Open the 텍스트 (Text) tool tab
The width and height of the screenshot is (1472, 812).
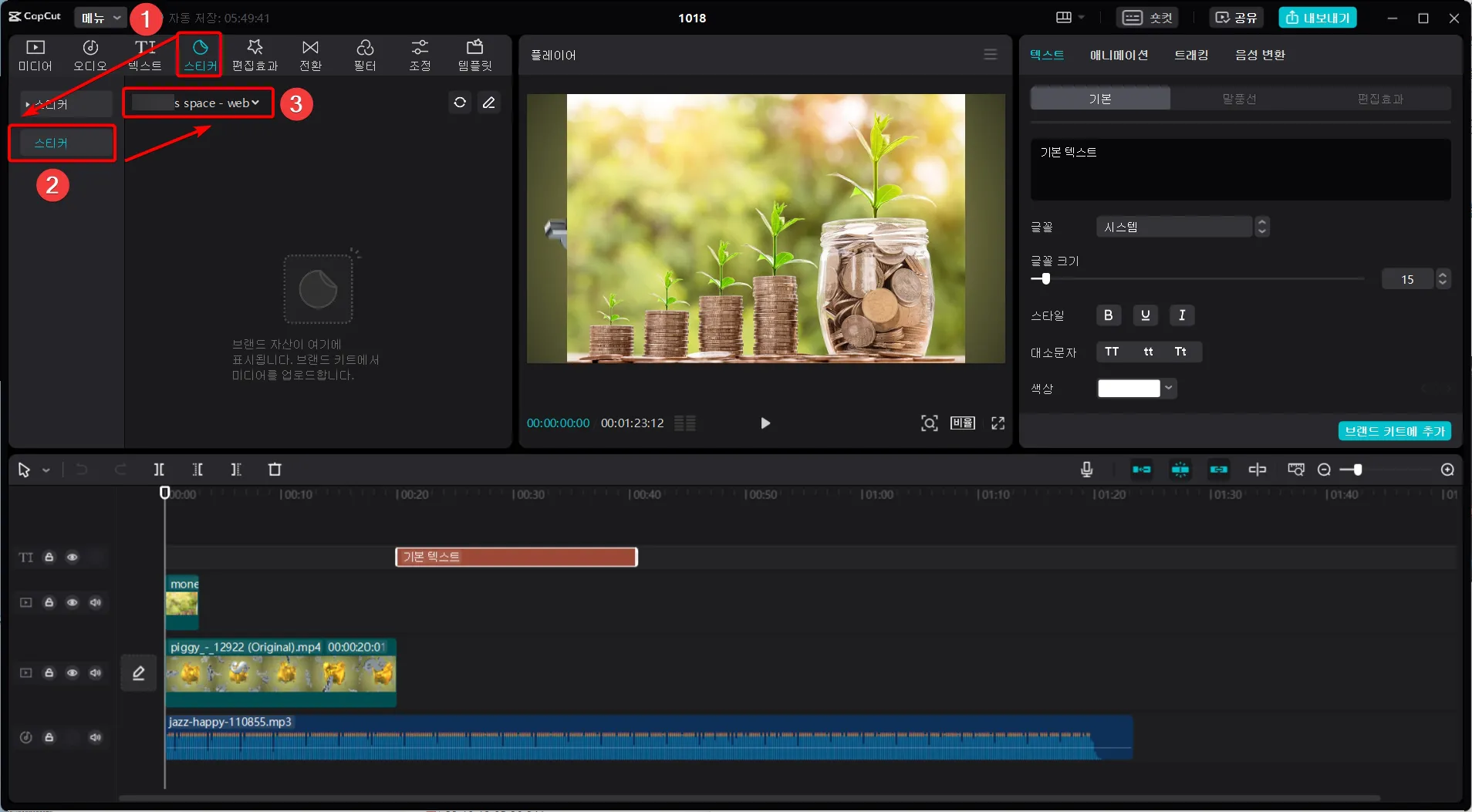(145, 56)
